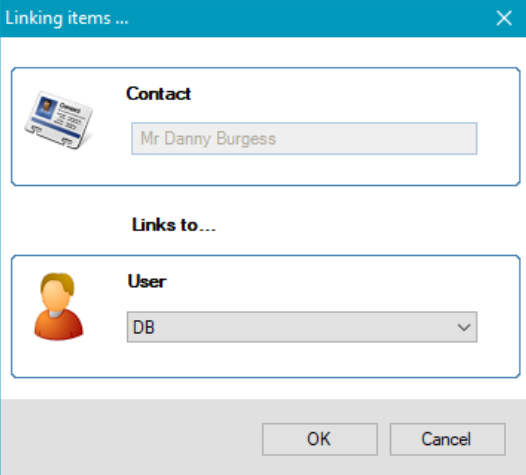Click the Linking items title bar text
Viewport: 526px width, 475px height.
coord(67,18)
